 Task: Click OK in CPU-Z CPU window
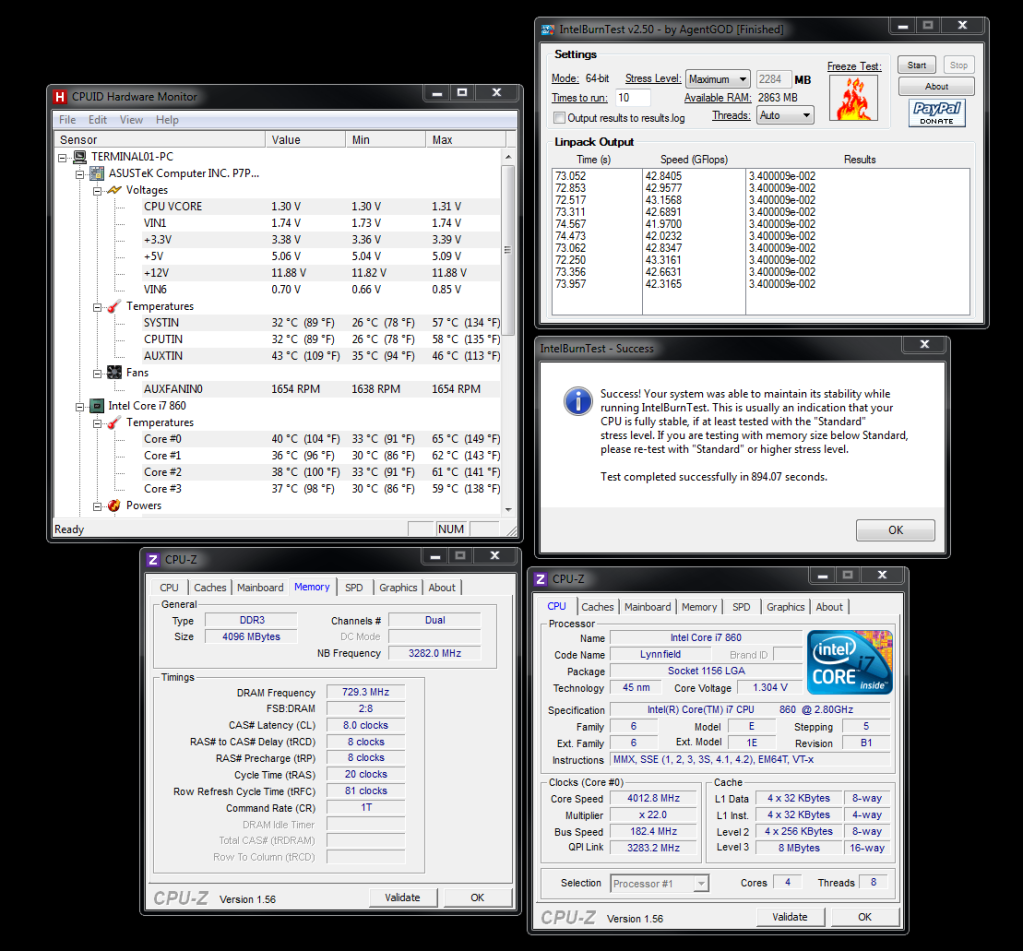pos(865,917)
